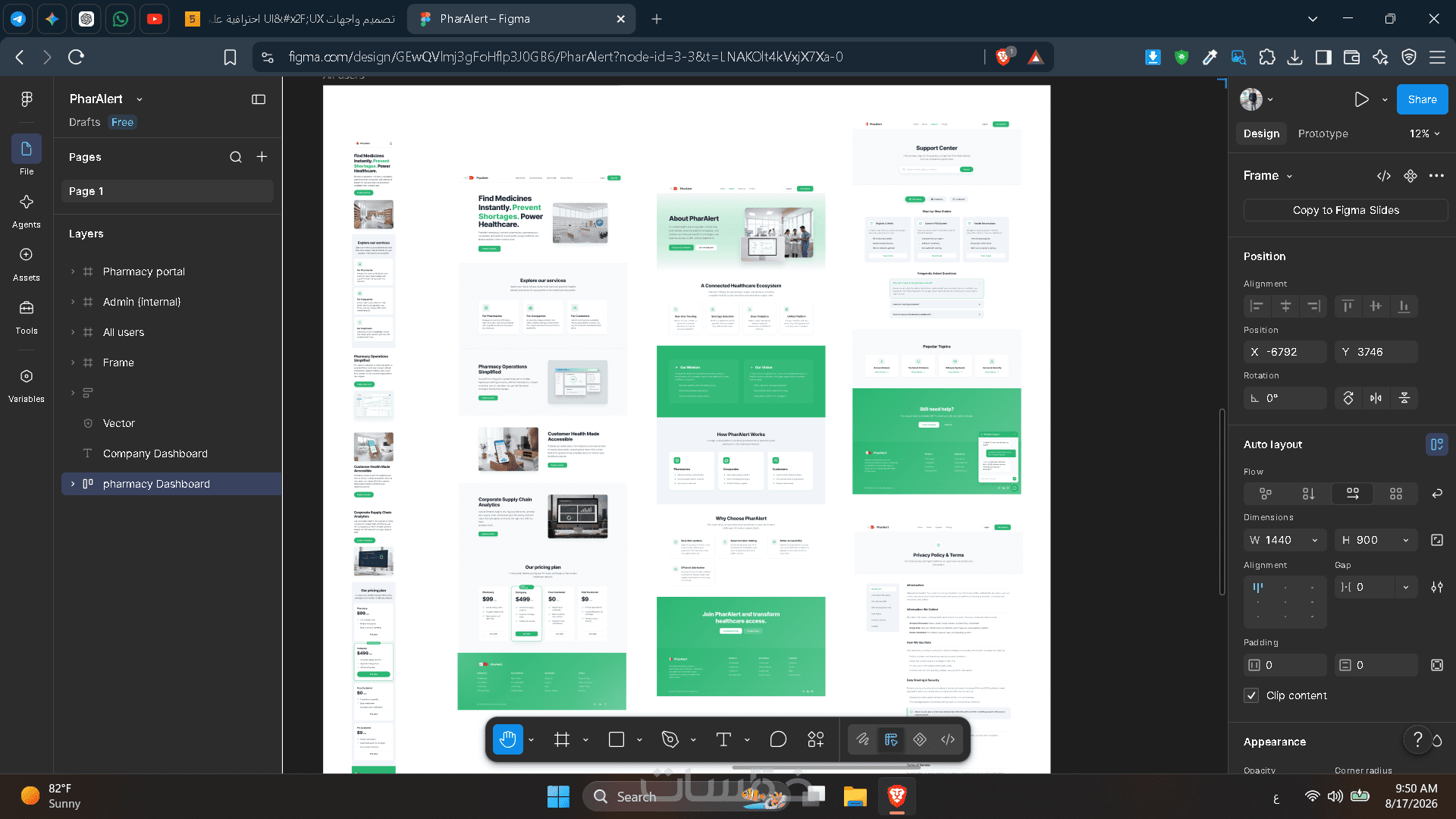Open the Actions tool in toolbar
Viewport: 1456px width, 819px height.
tap(816, 739)
